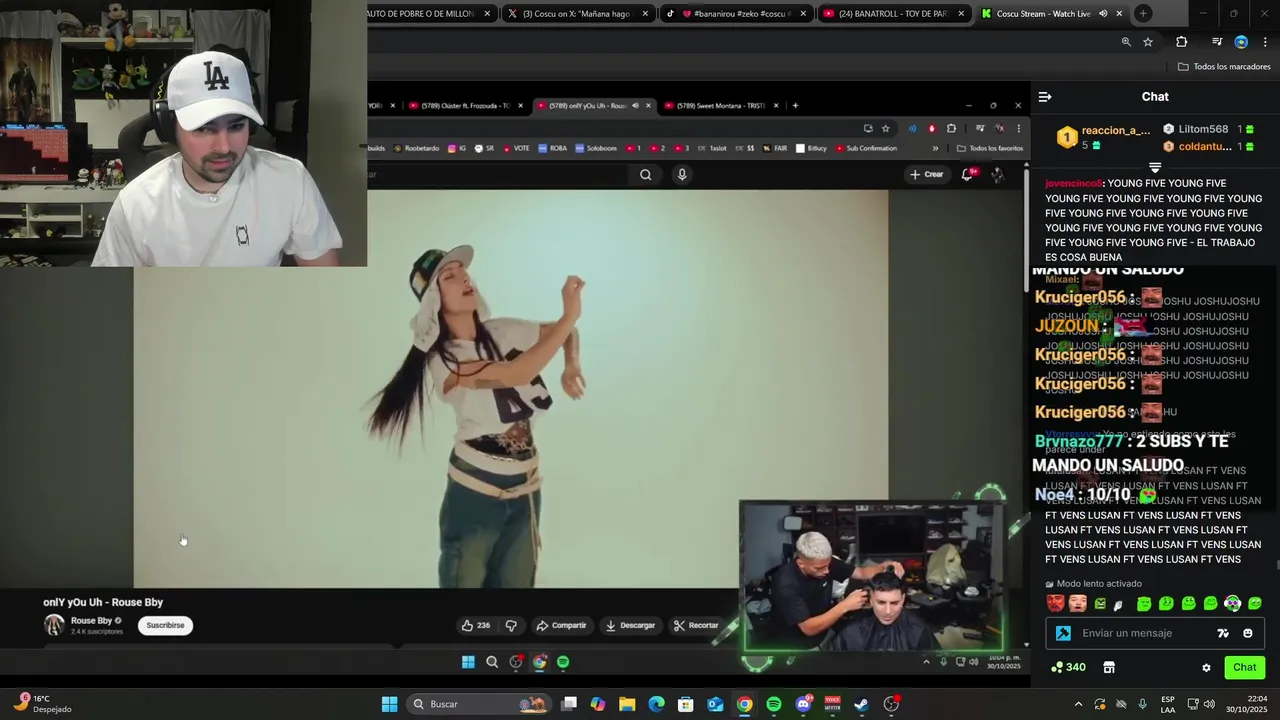Open the Soloboom bookmark
1280x720 pixels.
tap(596, 148)
